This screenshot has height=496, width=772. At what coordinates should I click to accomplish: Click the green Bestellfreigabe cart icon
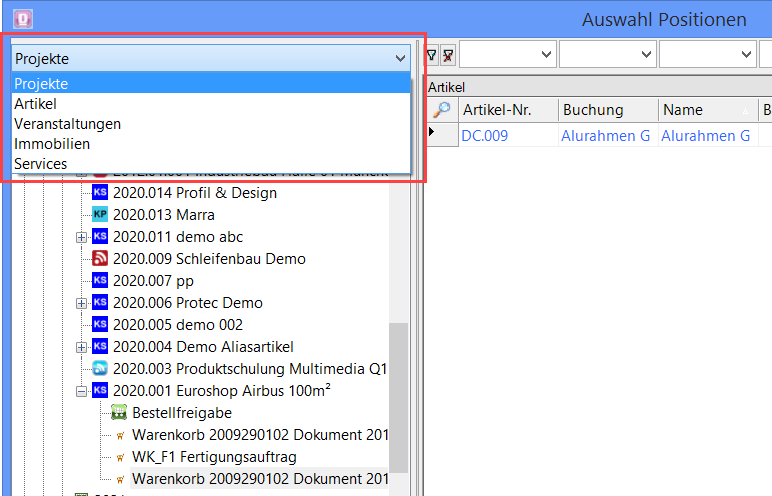click(x=119, y=413)
